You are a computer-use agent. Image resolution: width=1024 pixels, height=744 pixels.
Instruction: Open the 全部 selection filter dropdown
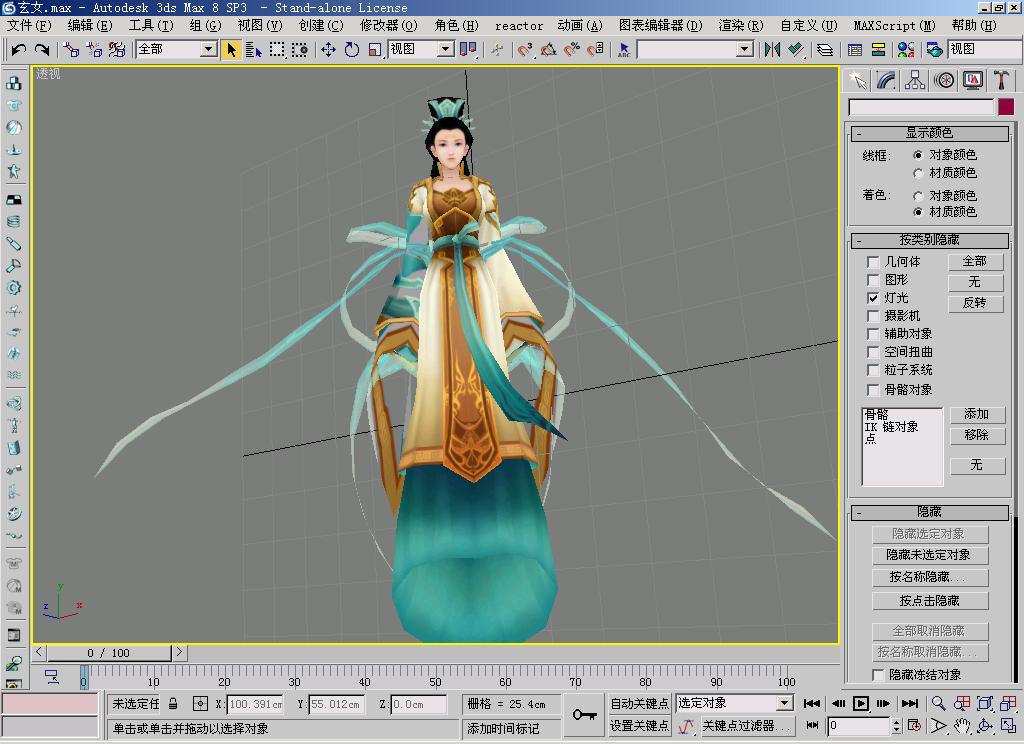(208, 49)
